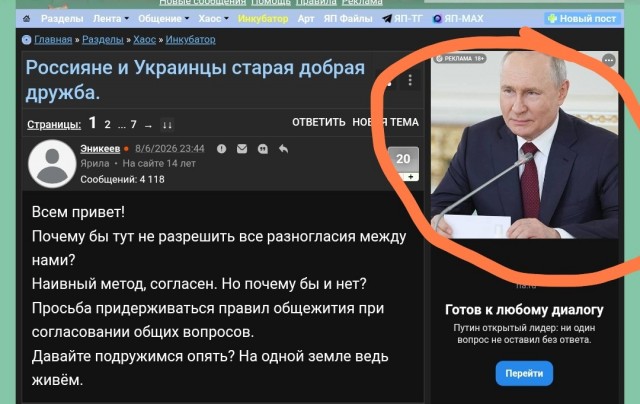The width and height of the screenshot is (640, 404).
Task: Open the ad photo image
Action: [524, 145]
